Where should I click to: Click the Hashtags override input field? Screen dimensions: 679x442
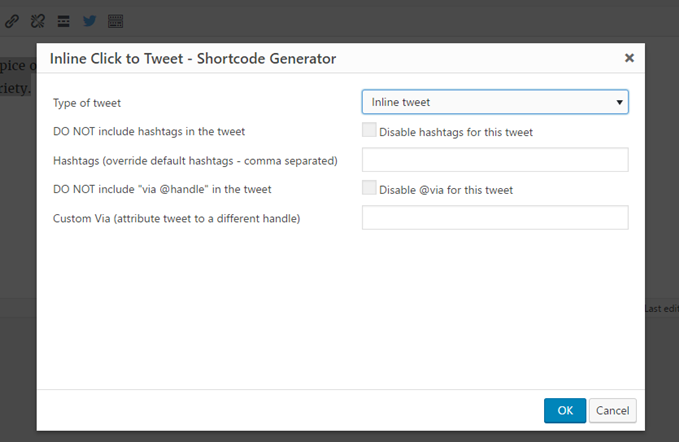click(x=495, y=160)
